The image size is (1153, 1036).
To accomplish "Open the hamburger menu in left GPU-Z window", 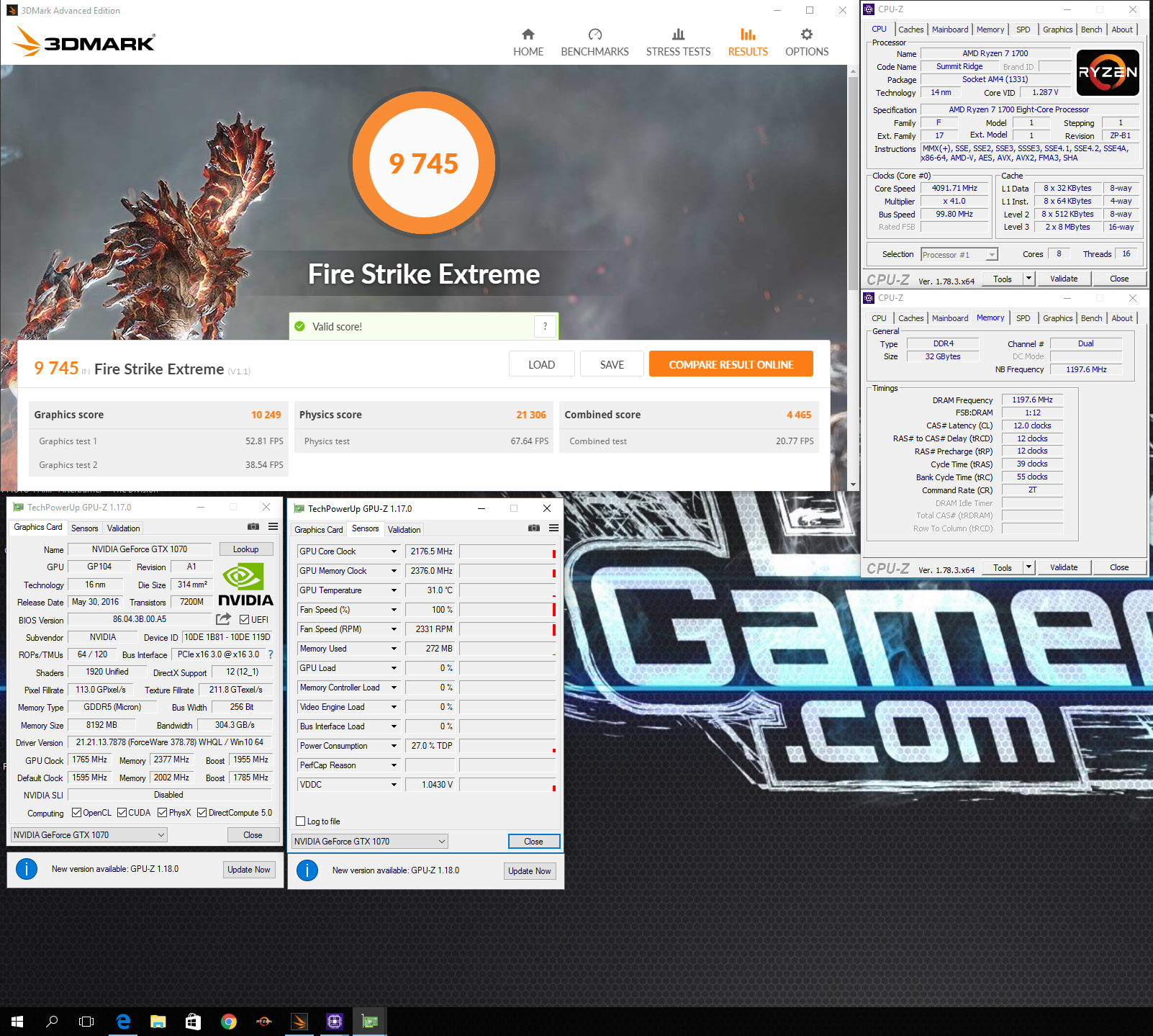I will pyautogui.click(x=273, y=527).
